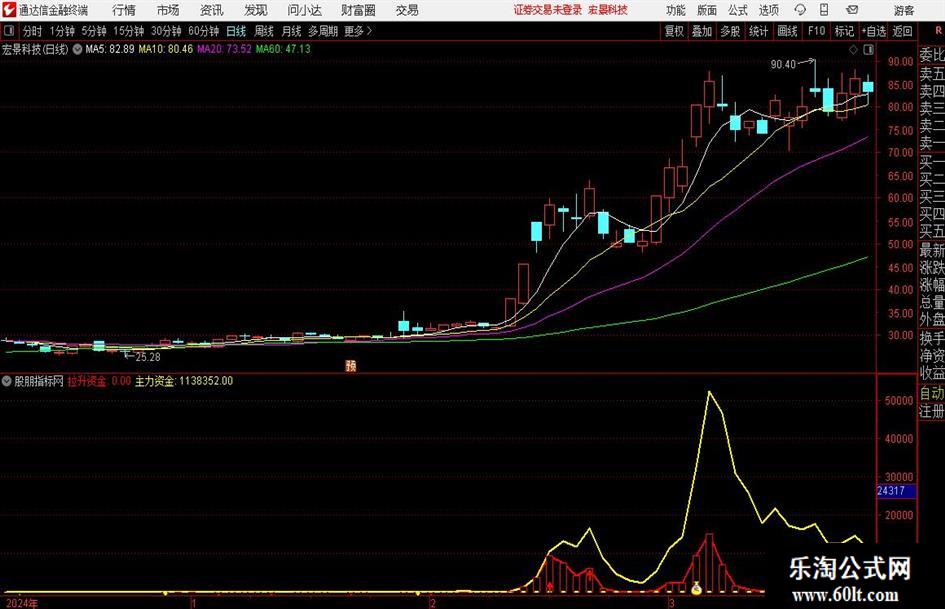Click the 委比 label in right sidebar
The image size is (945, 609).
931,55
